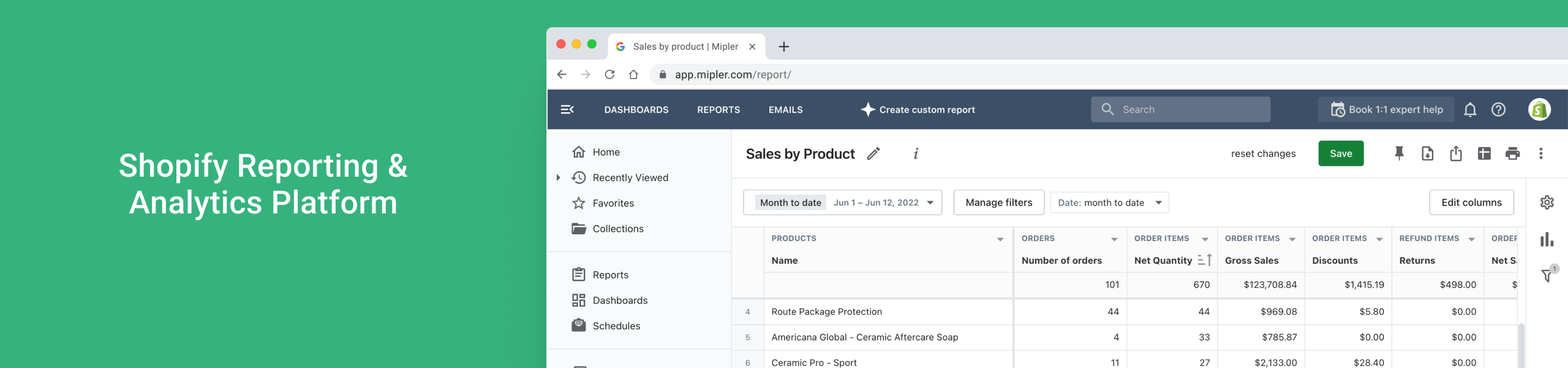Open report settings gear icon
This screenshot has width=1568, height=368.
coord(1547,202)
